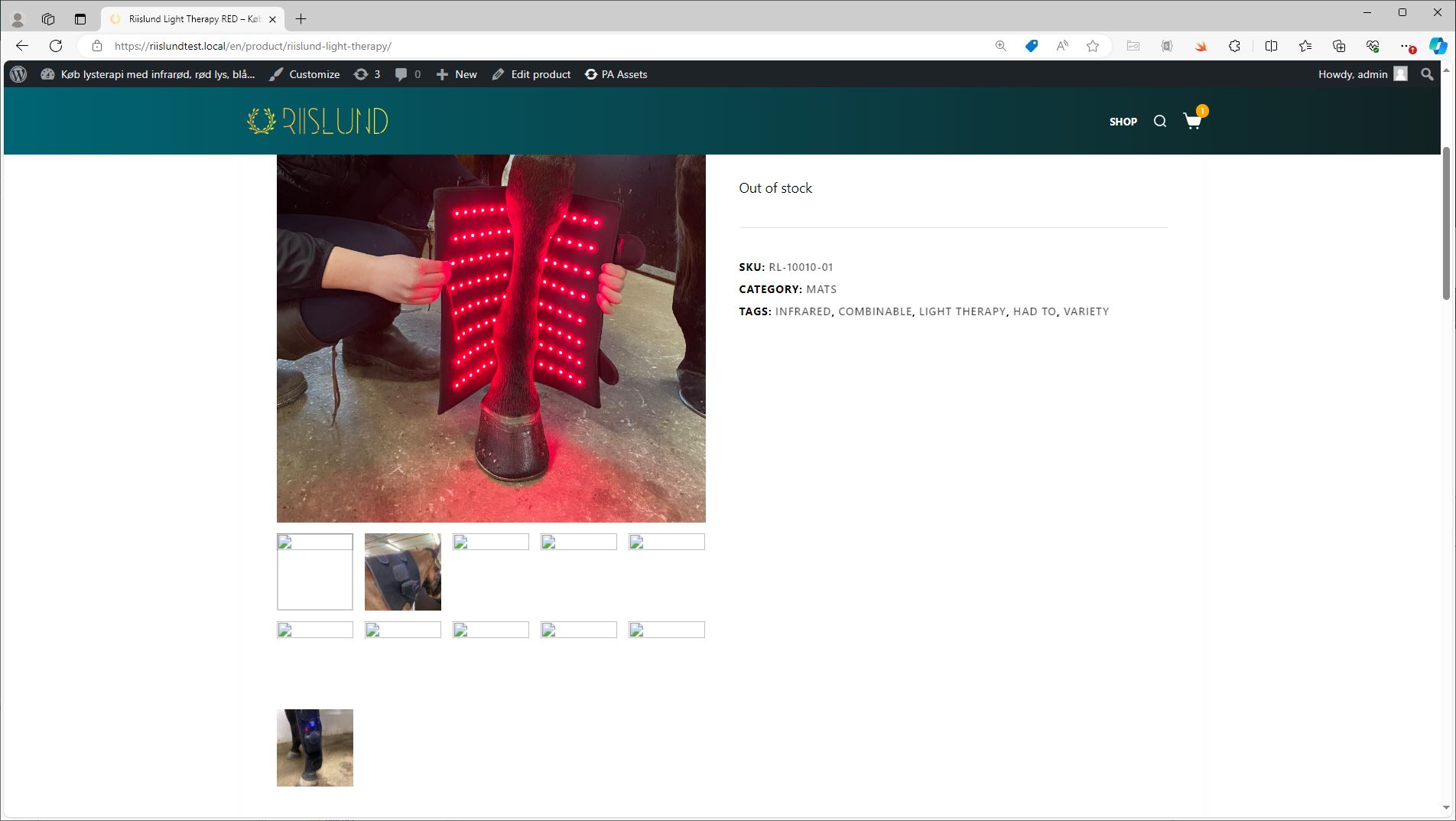Click the zoom magnifier in address bar
This screenshot has width=1456, height=821.
coord(1000,46)
